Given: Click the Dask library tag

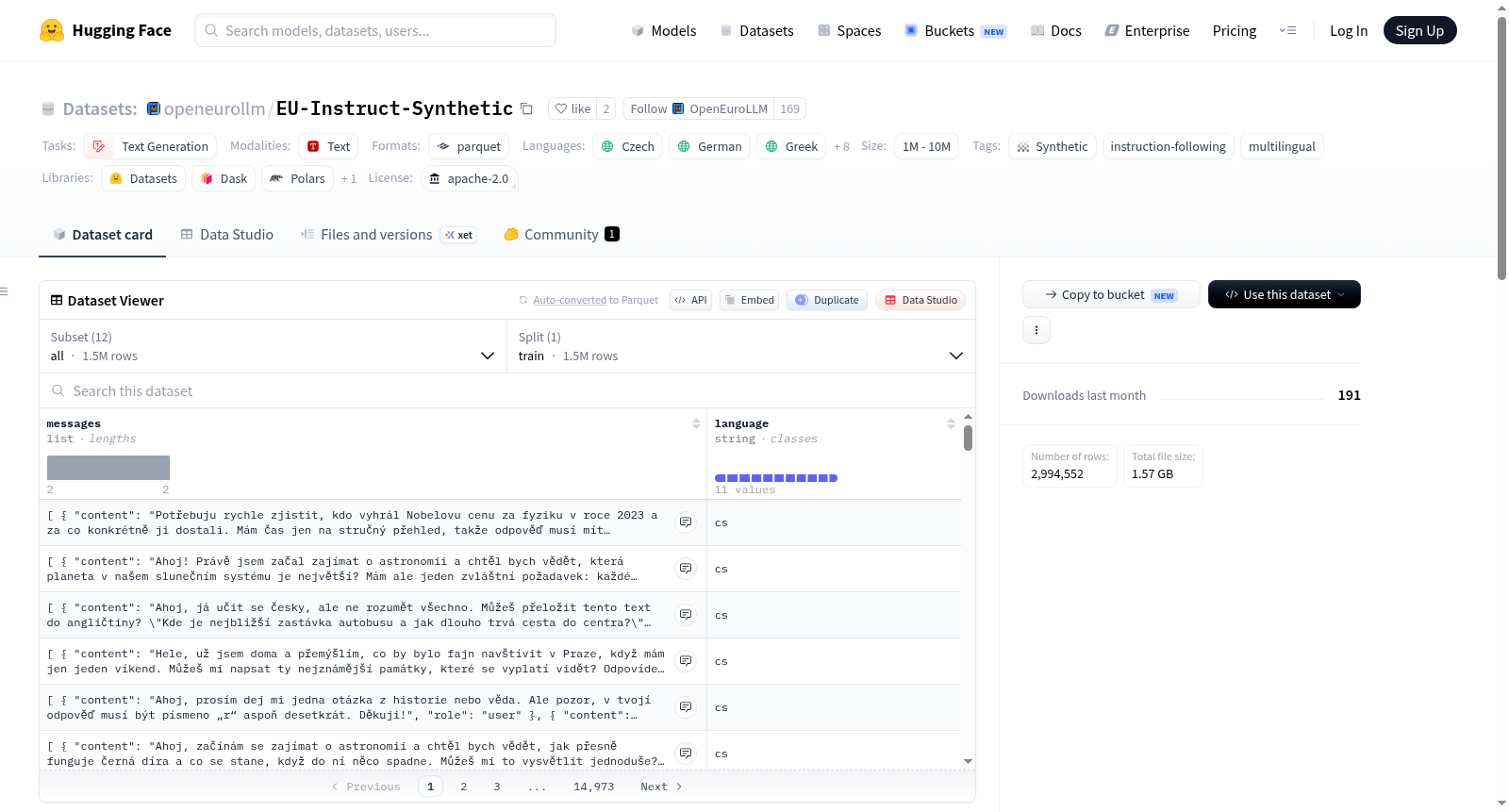Looking at the screenshot, I should click(224, 178).
